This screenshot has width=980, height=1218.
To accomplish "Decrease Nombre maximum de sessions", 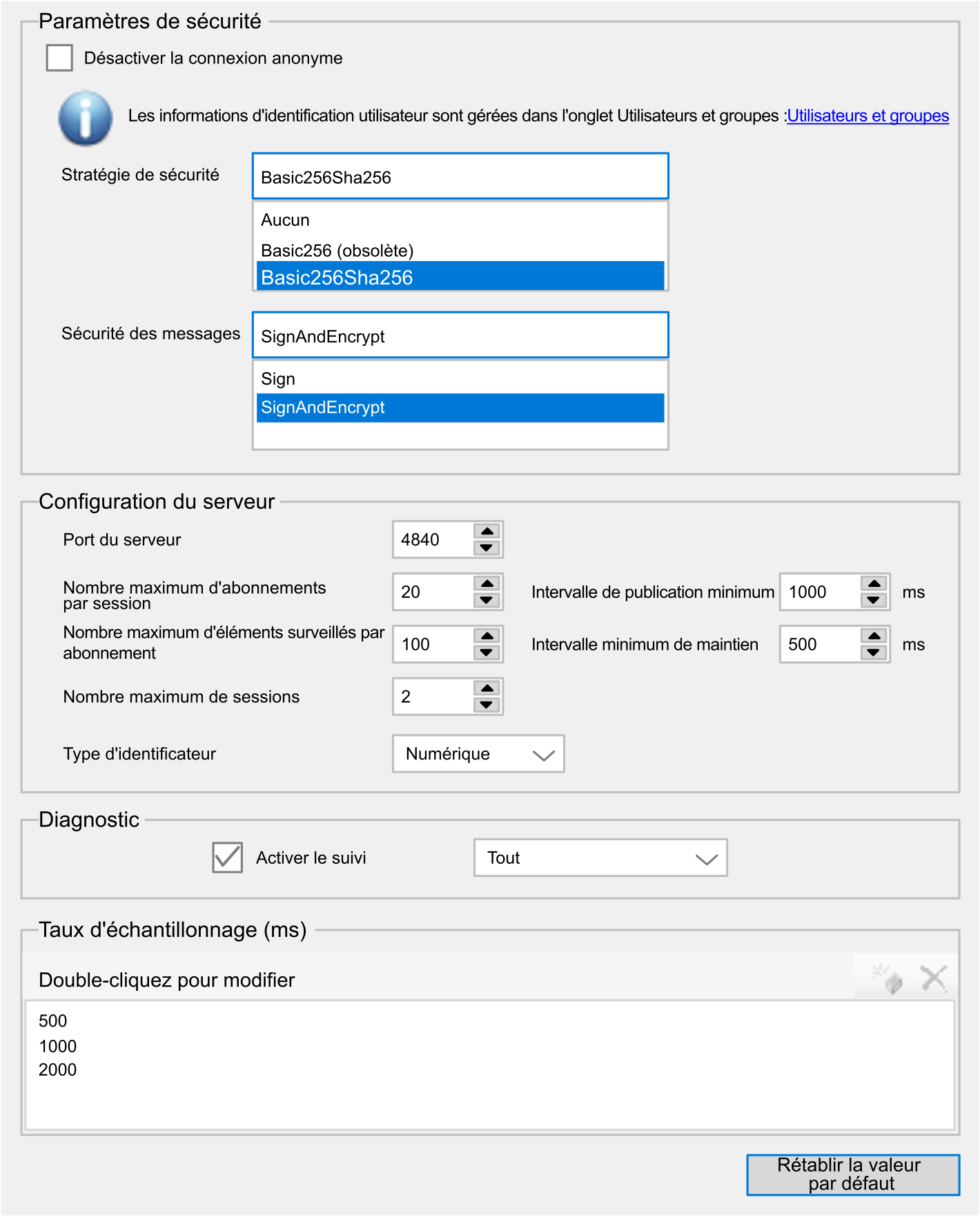I will tap(487, 705).
